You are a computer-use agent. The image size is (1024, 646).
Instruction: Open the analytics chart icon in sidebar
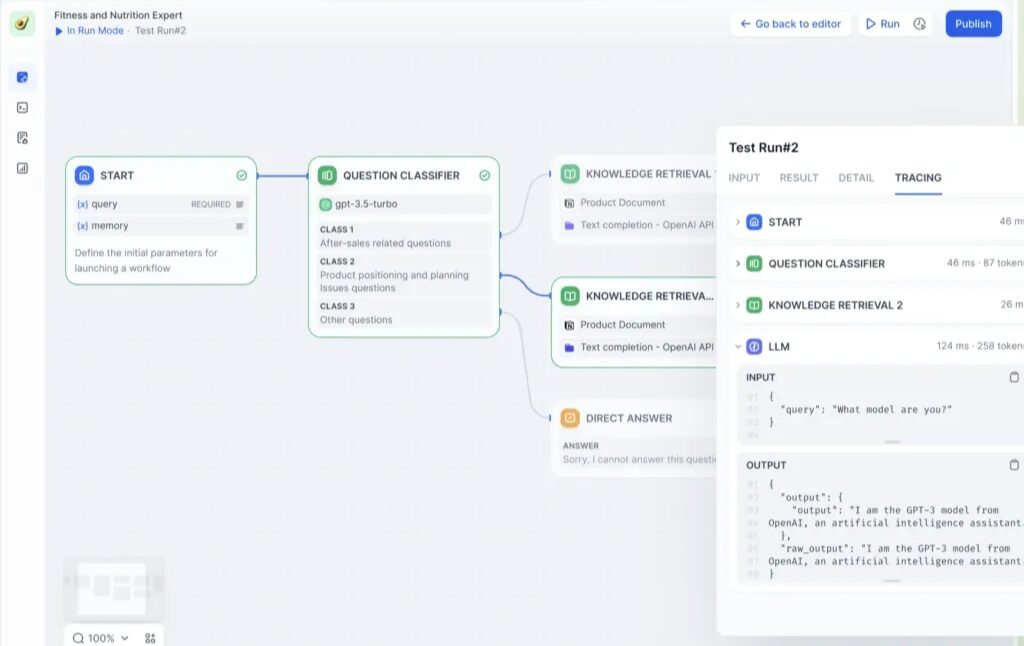(x=22, y=168)
